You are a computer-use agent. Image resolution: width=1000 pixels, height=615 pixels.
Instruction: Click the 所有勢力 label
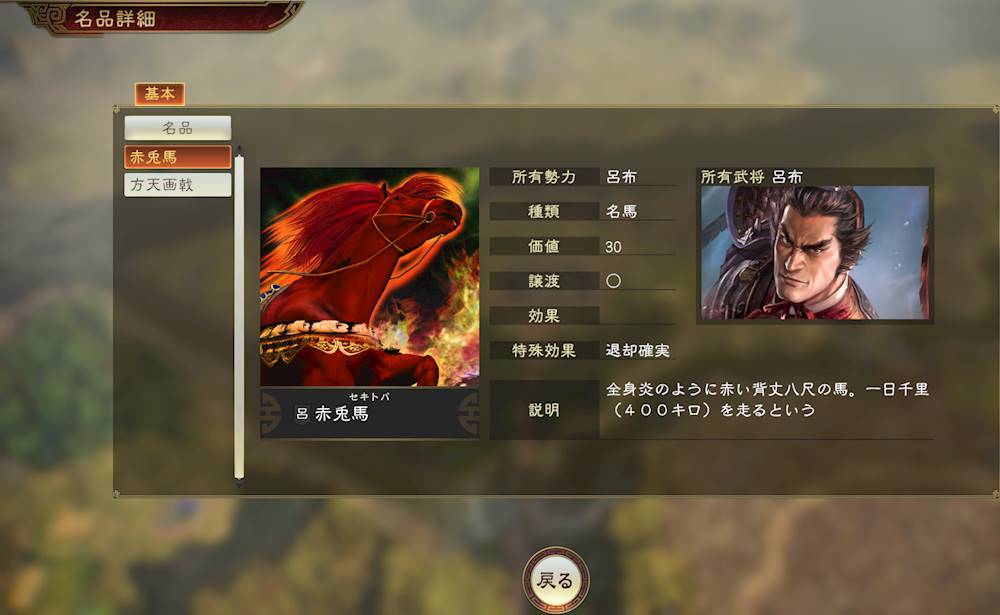click(544, 177)
